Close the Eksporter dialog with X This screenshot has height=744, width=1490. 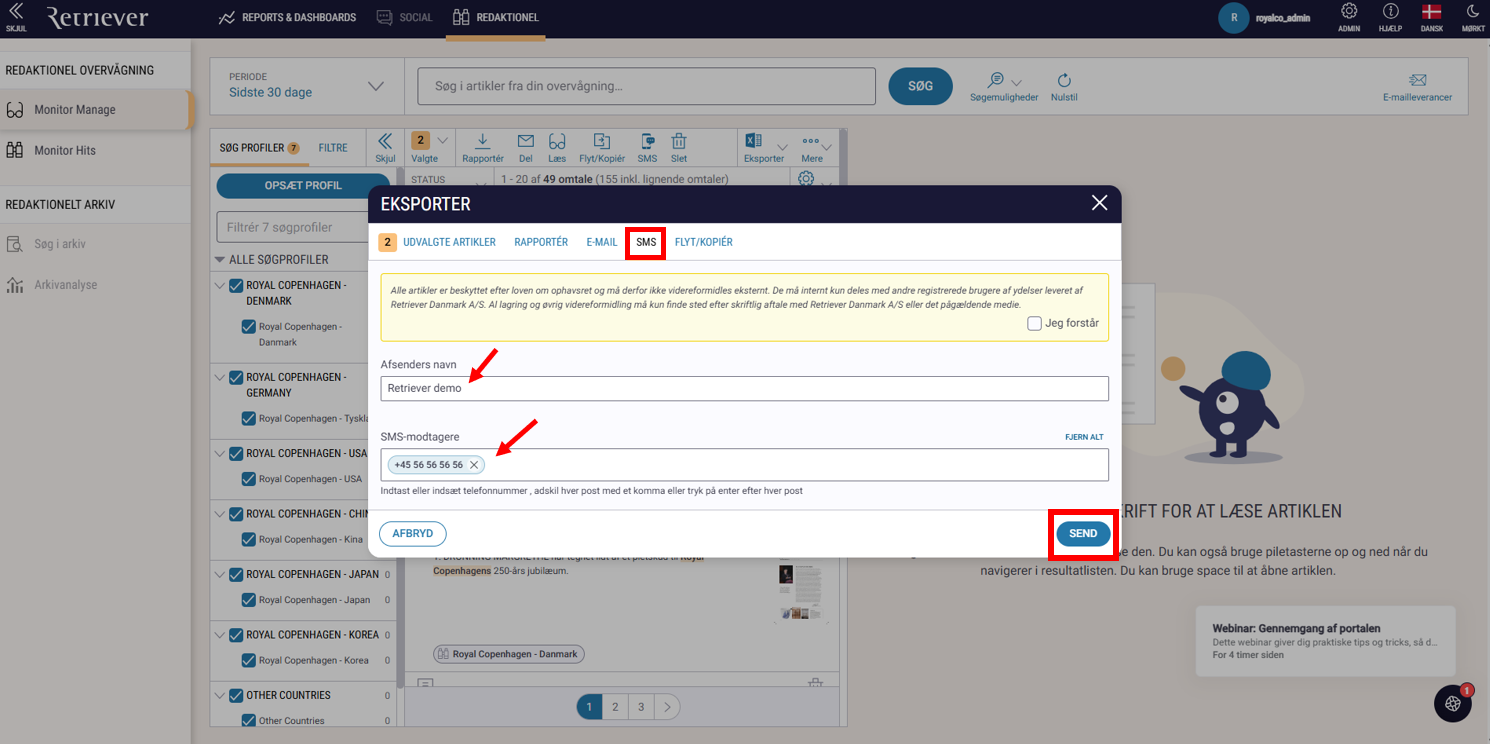(x=1099, y=203)
